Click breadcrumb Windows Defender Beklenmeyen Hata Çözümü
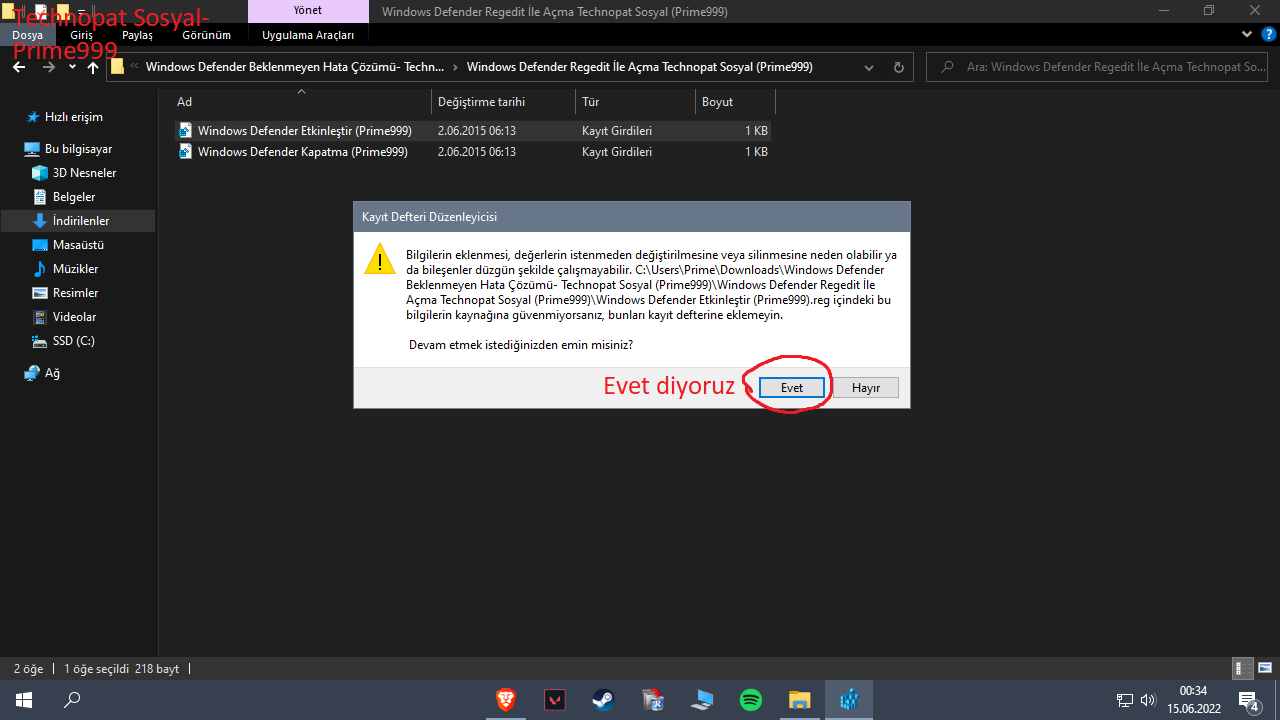The height and width of the screenshot is (720, 1280). pos(295,67)
